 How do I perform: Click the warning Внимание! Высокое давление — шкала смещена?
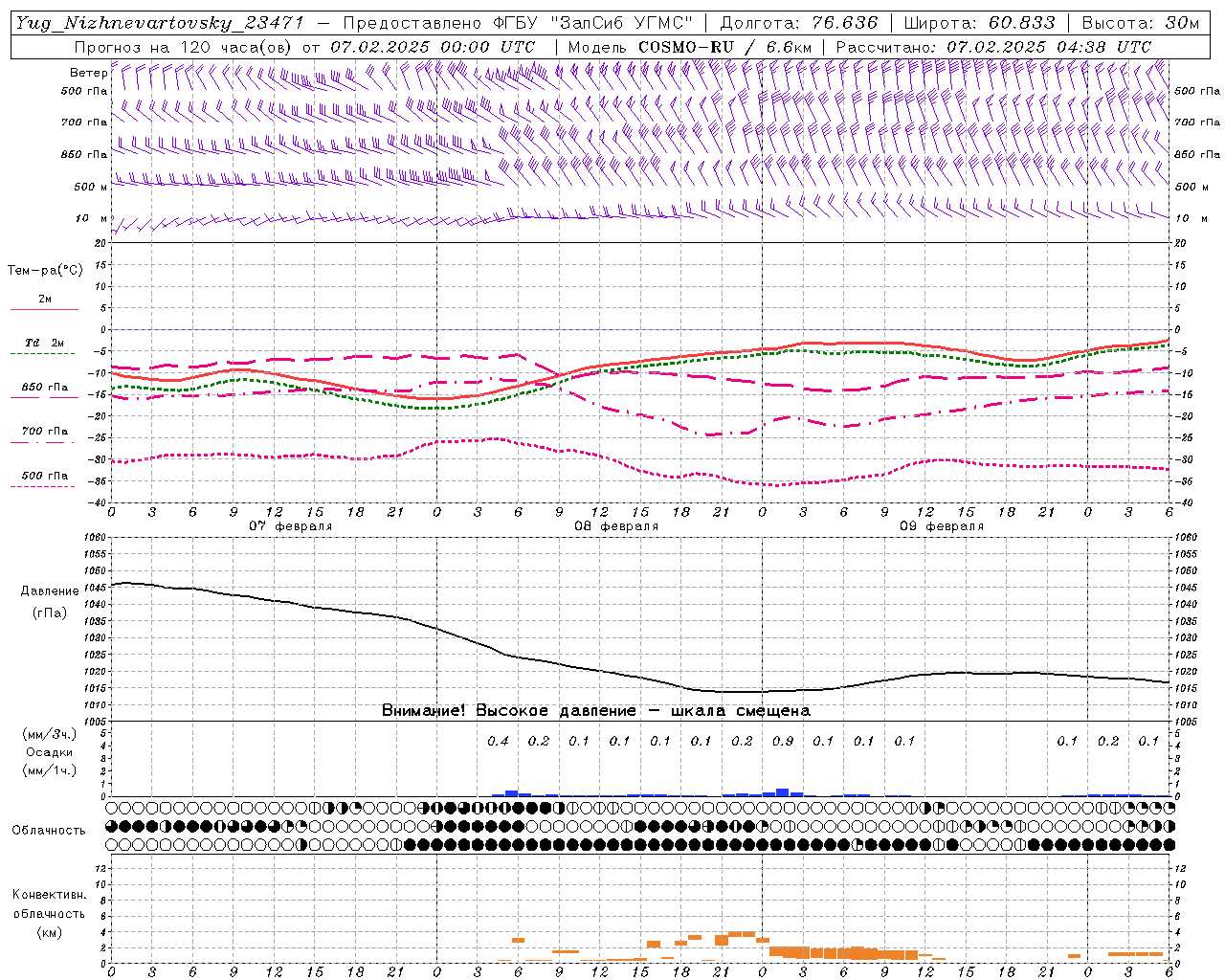(596, 711)
